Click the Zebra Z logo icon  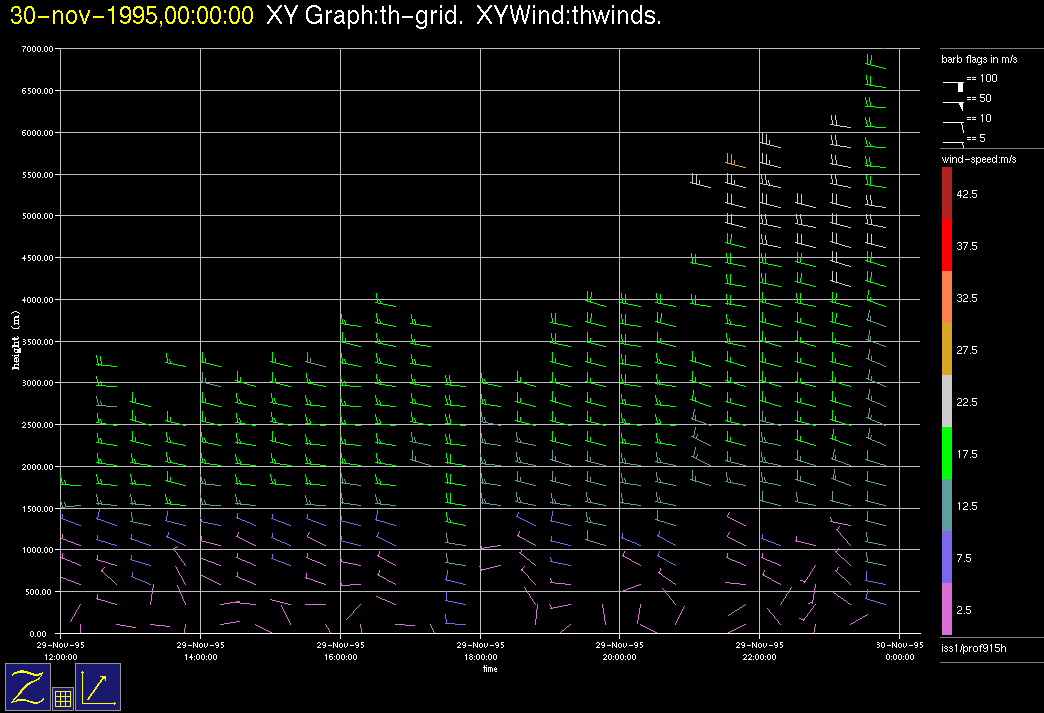pos(28,687)
